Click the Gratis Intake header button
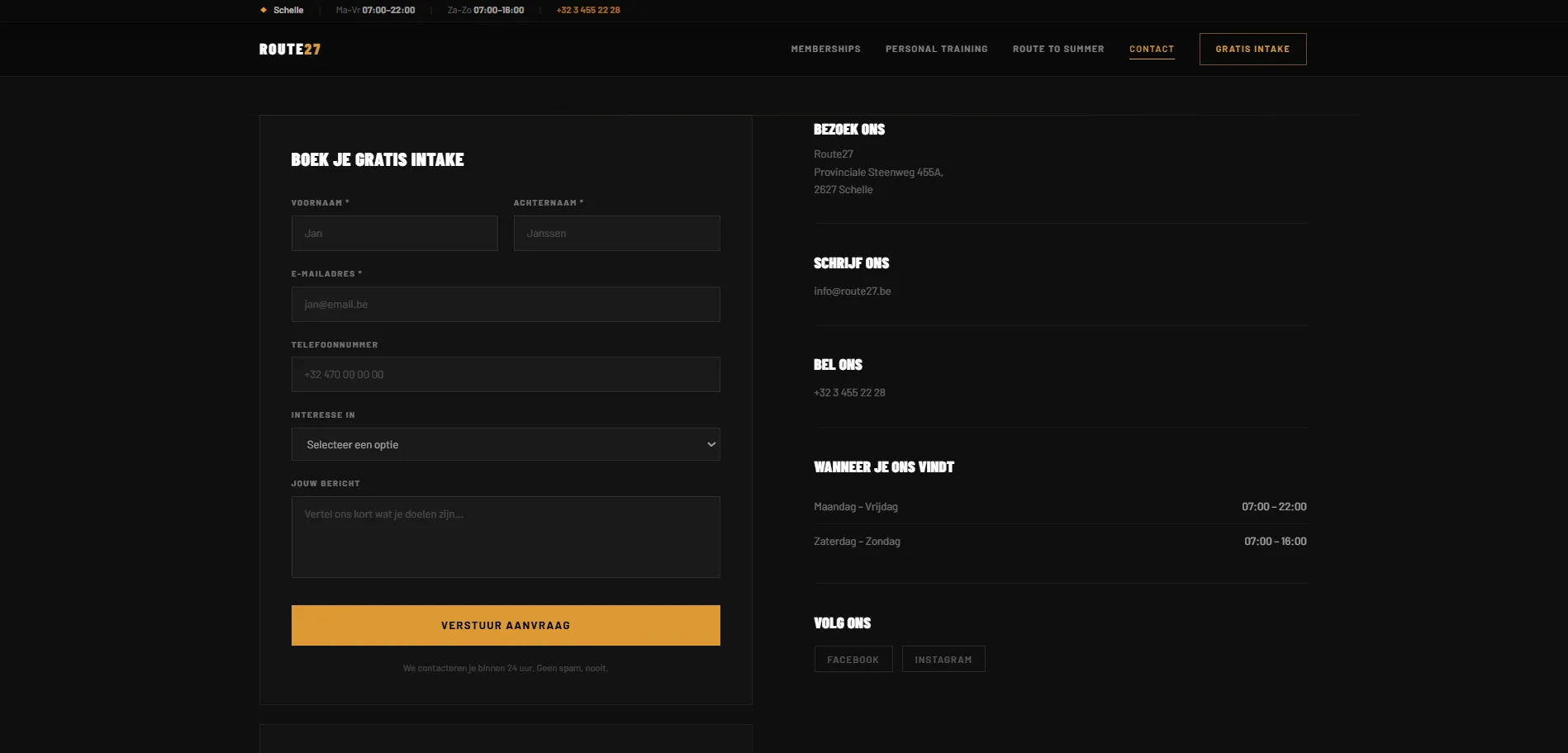This screenshot has width=1568, height=753. point(1252,49)
